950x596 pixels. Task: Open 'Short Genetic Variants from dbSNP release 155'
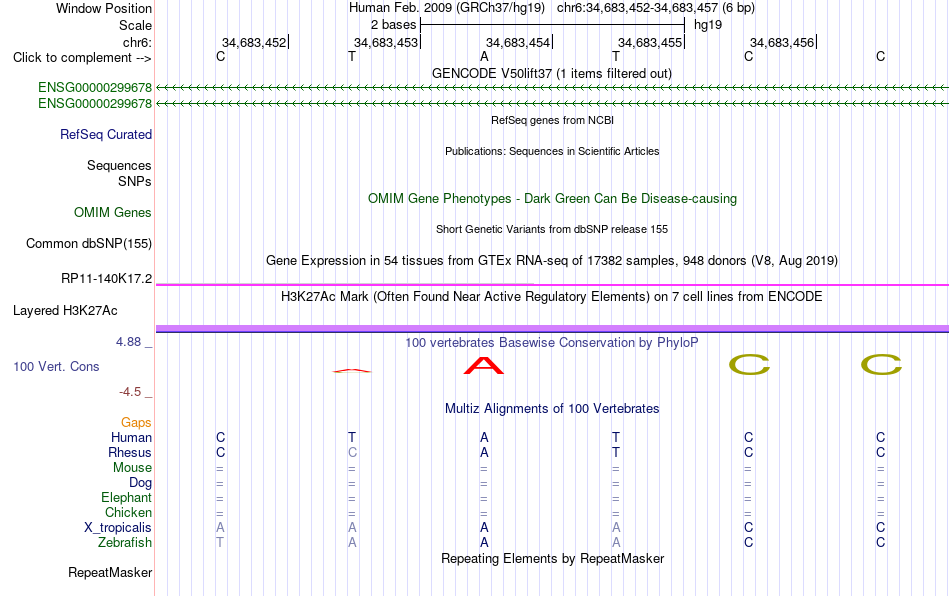point(552,229)
